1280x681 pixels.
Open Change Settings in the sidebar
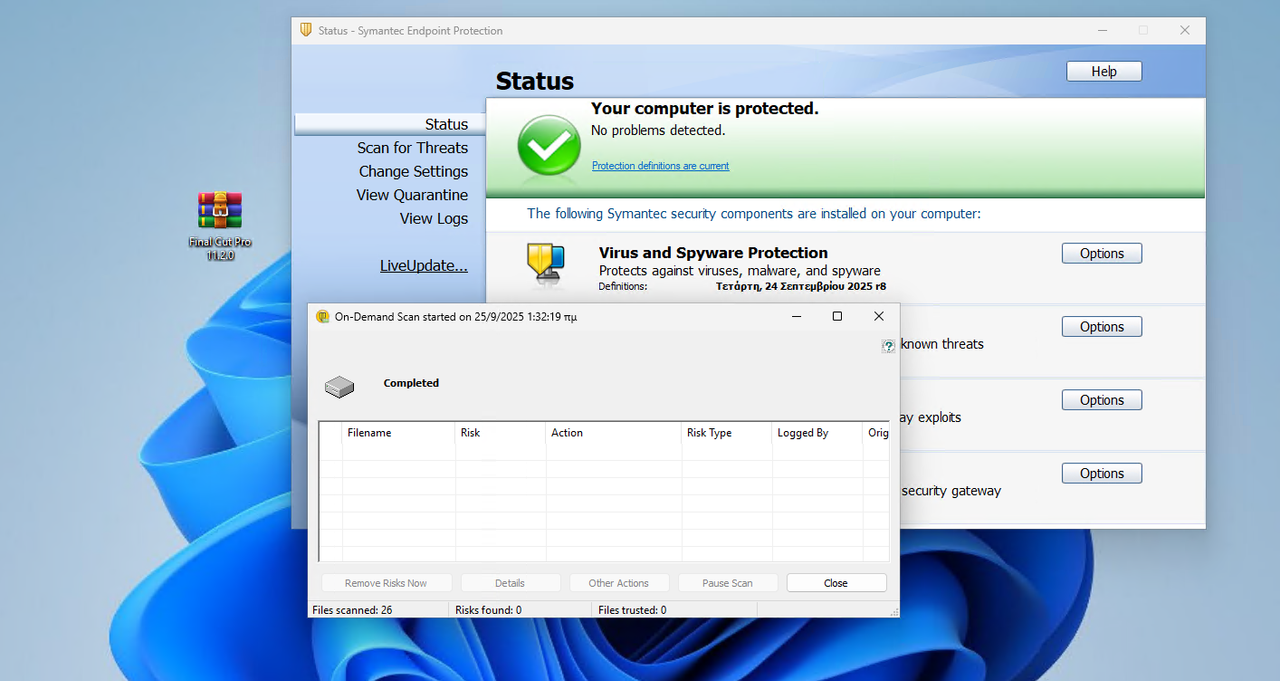(x=413, y=172)
